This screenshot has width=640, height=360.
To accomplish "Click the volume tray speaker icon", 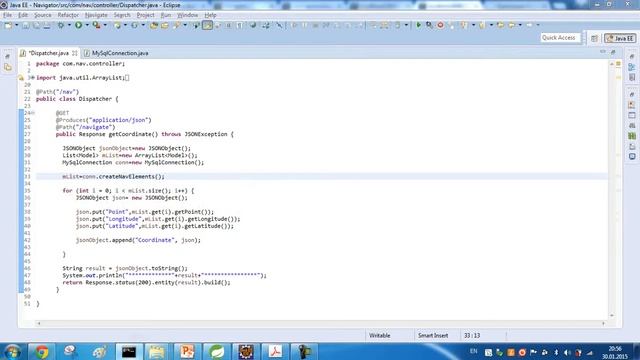I will (567, 352).
